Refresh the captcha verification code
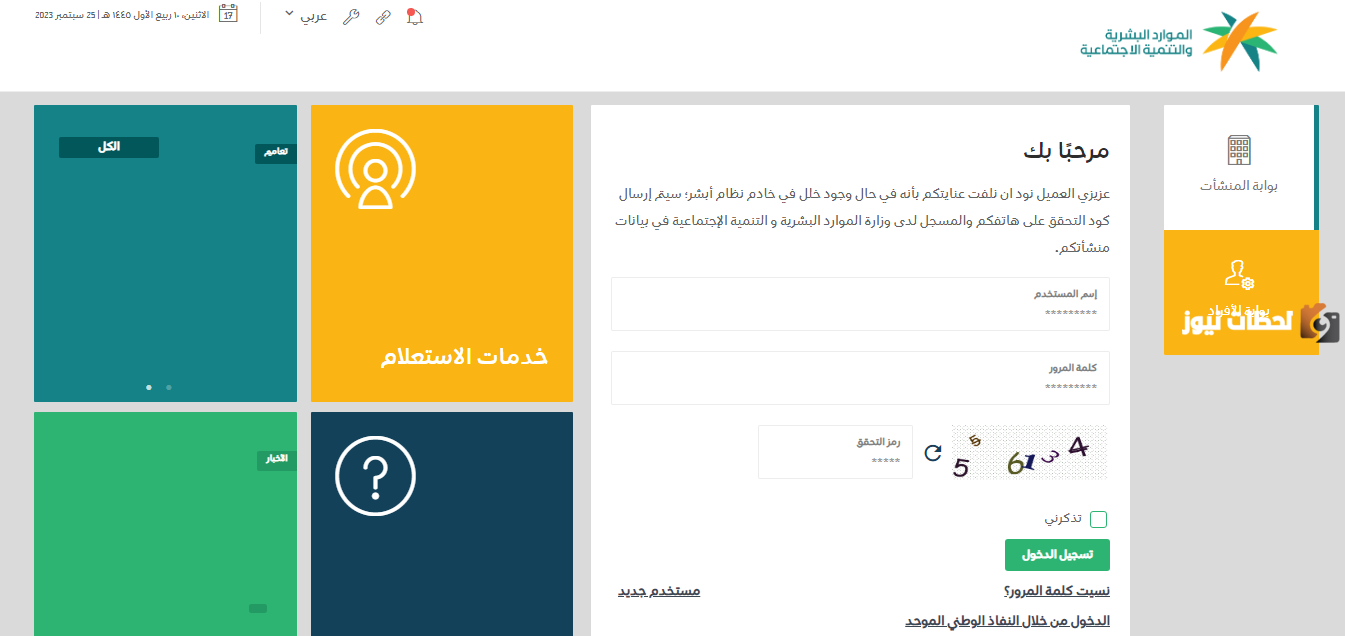 click(x=933, y=452)
